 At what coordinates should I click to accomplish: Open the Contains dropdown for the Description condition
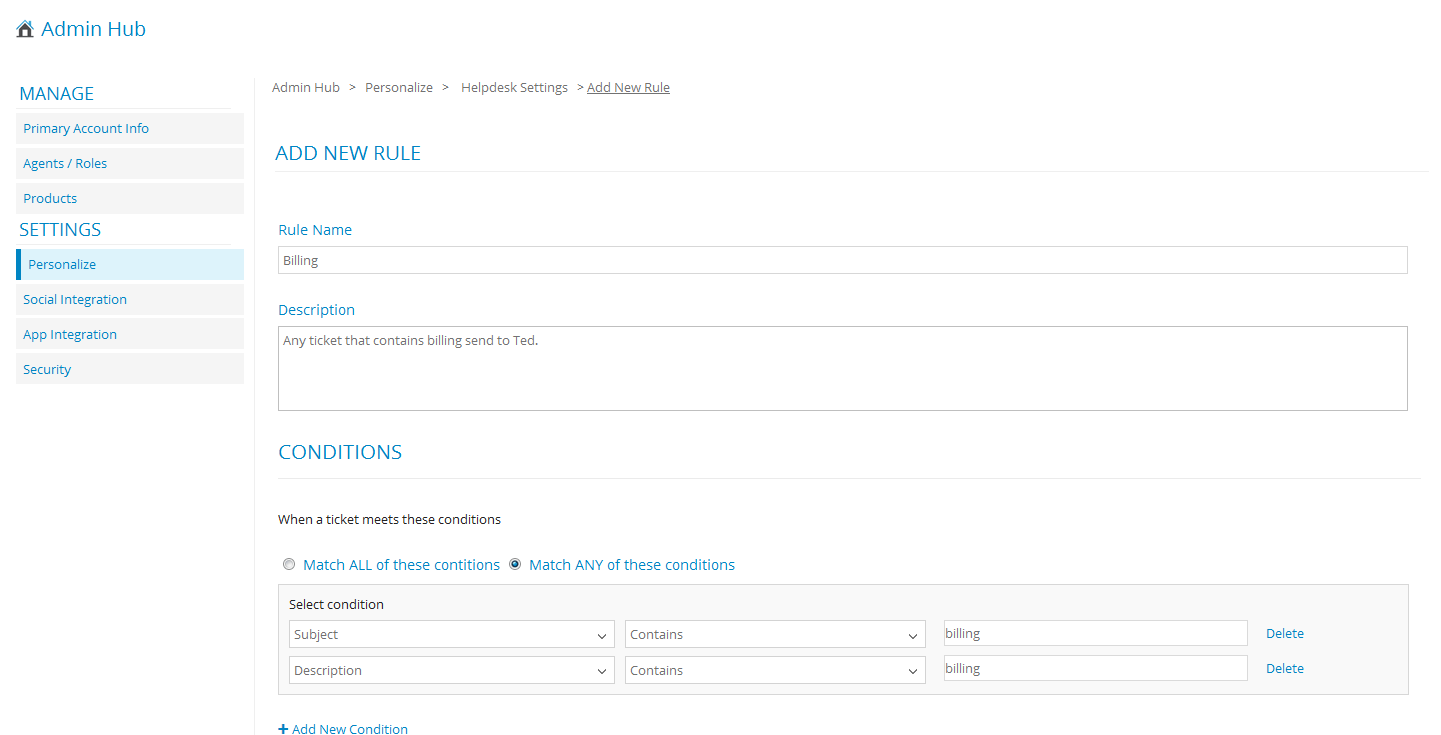click(774, 670)
